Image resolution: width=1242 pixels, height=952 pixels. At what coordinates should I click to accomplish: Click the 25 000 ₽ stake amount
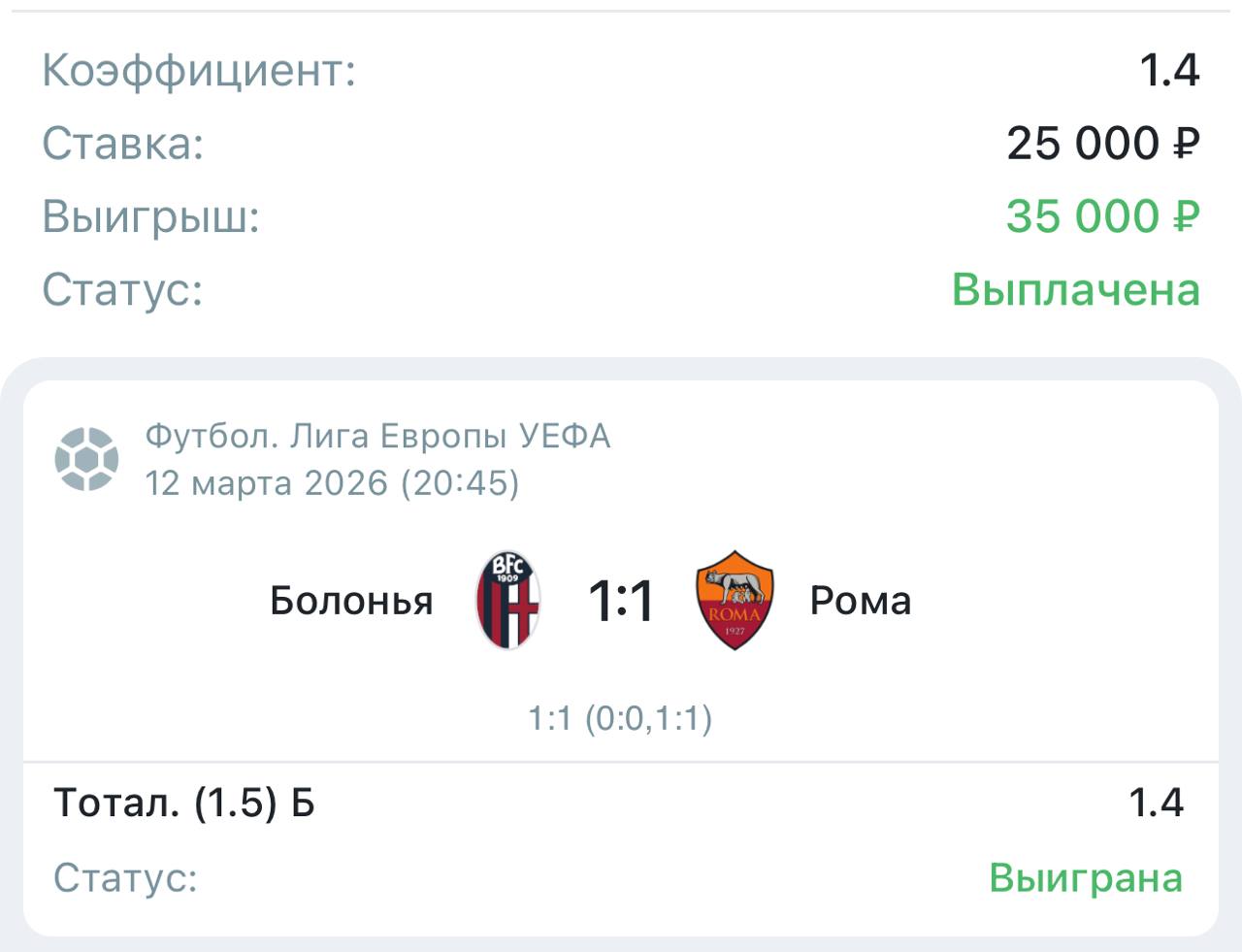click(1102, 144)
